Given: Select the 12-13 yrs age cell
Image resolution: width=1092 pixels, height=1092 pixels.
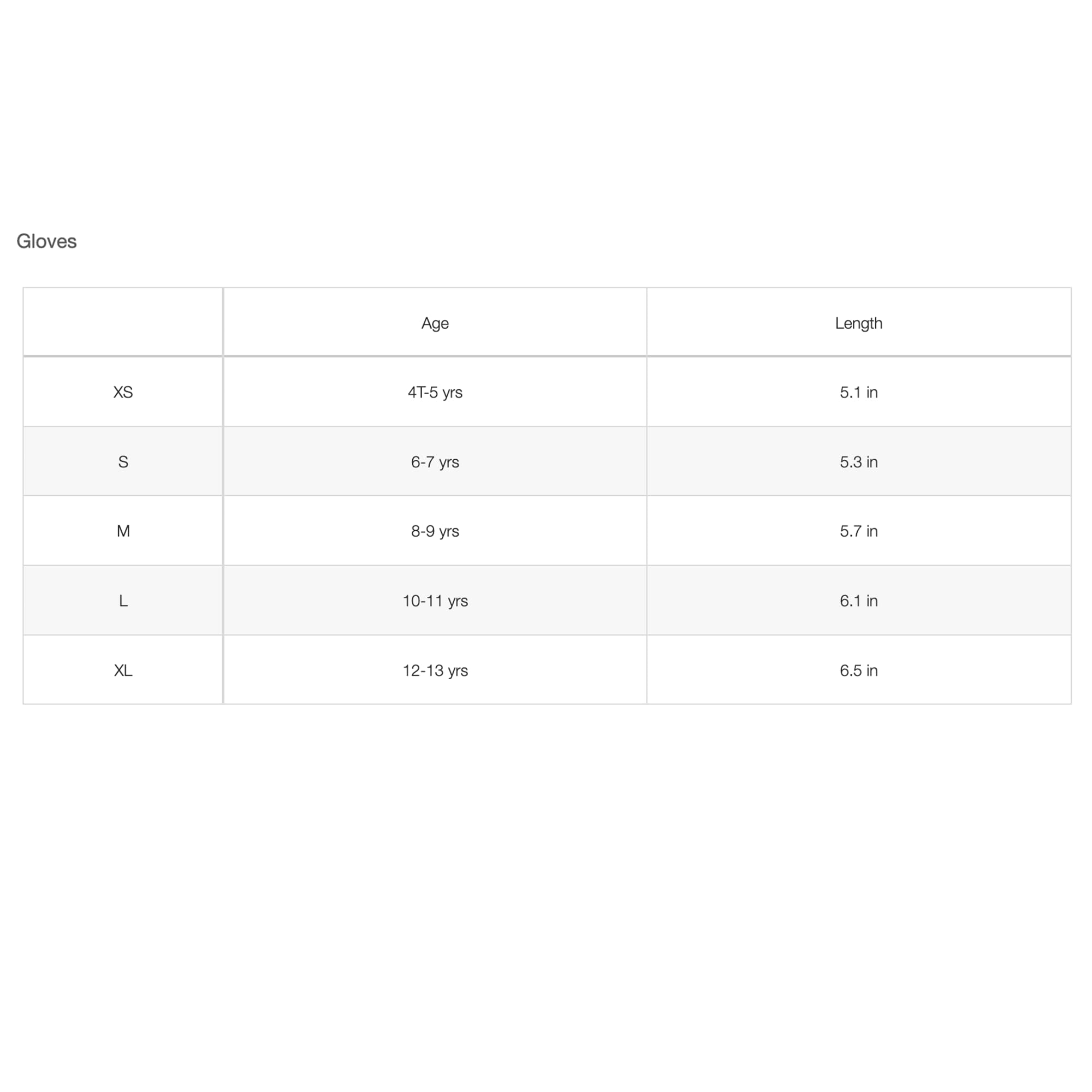Looking at the screenshot, I should (435, 670).
